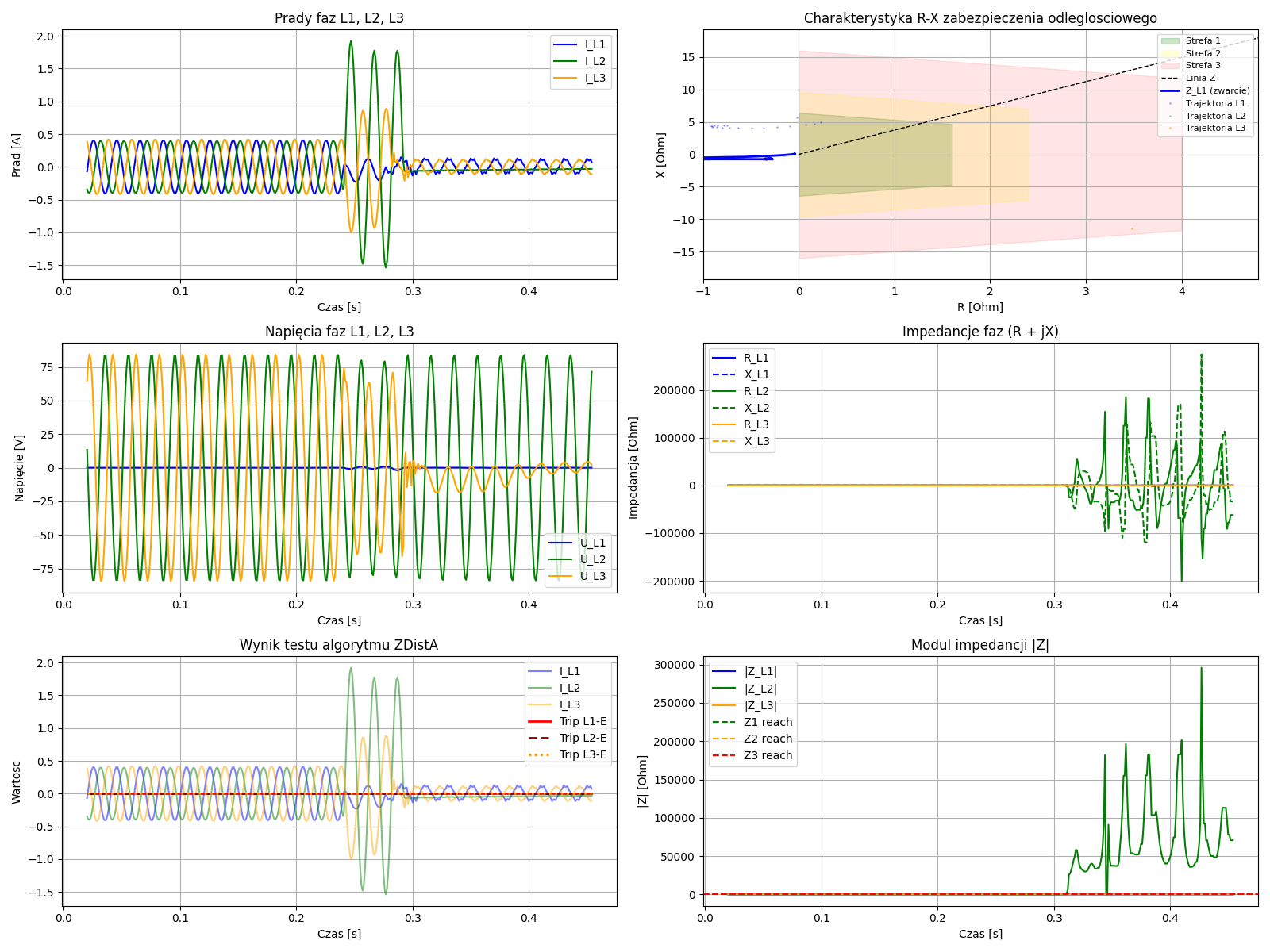Select the X_L2 dashed legend entry
The height and width of the screenshot is (952, 1270).
pyautogui.click(x=756, y=408)
